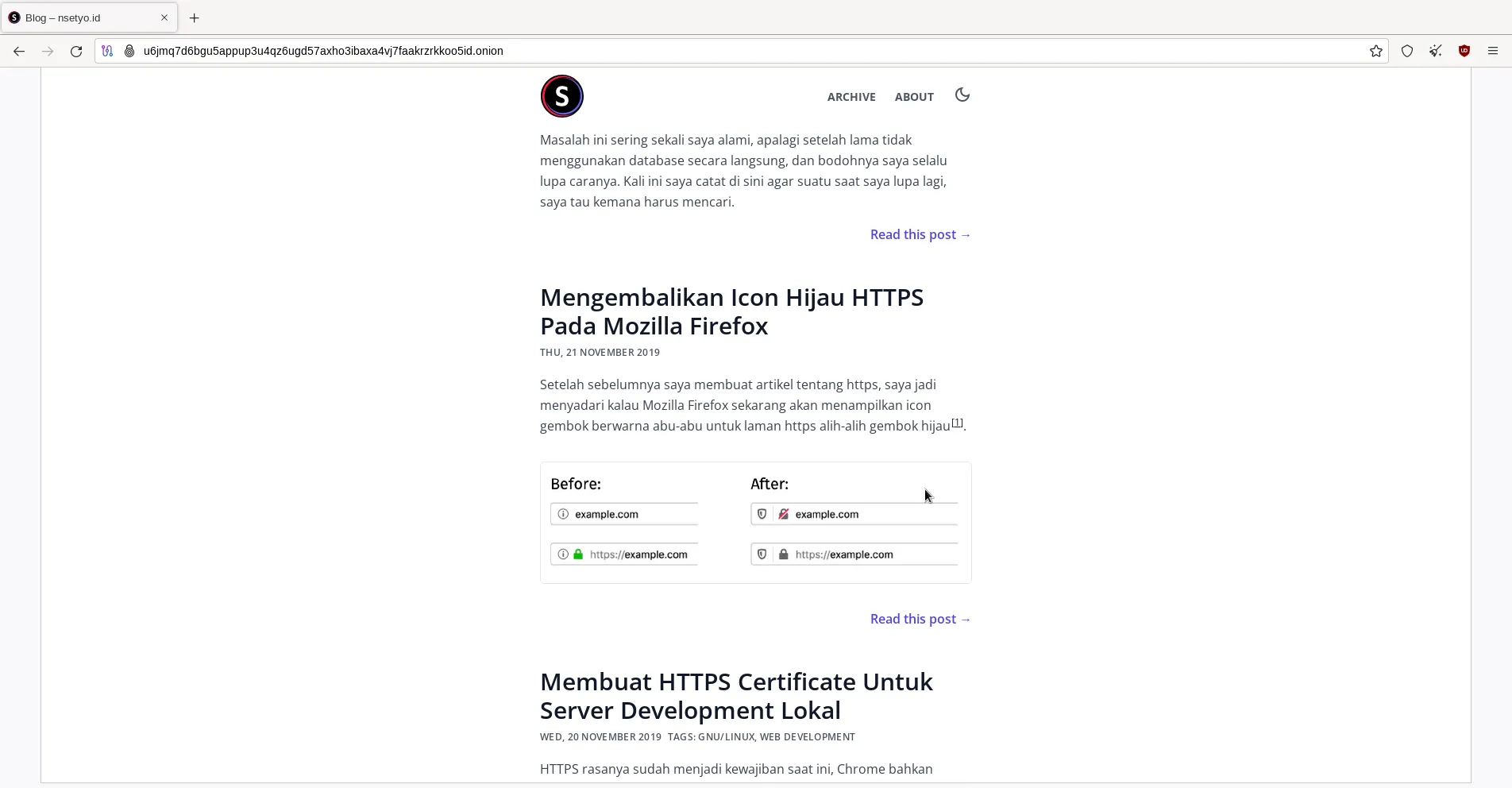Open the uBlock Origin extension icon
This screenshot has width=1512, height=788.
click(1464, 51)
